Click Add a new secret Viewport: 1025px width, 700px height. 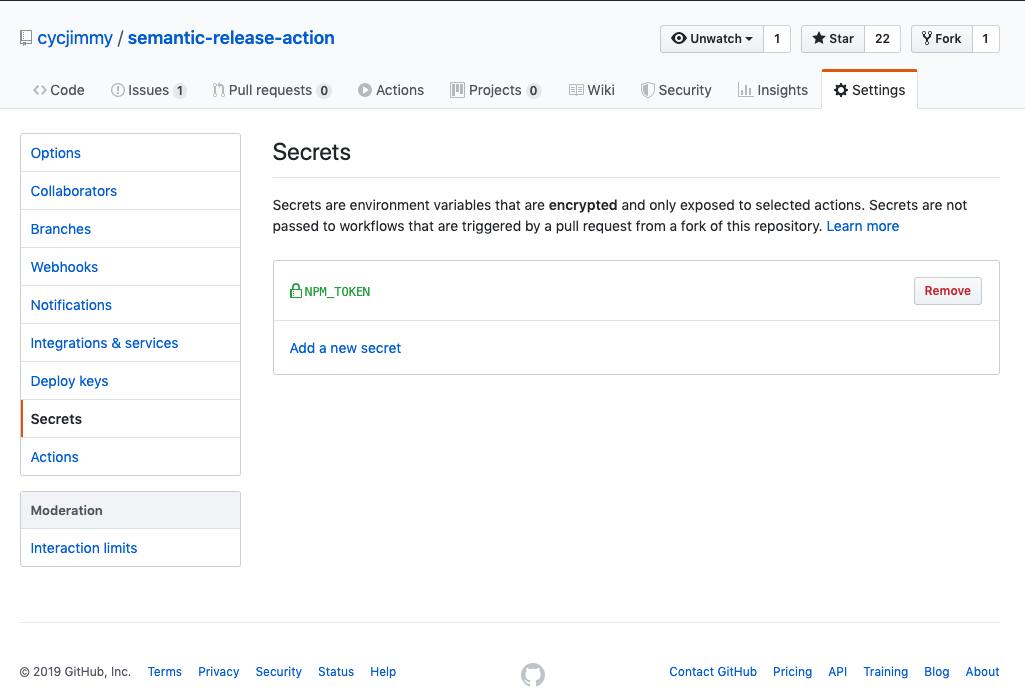click(x=345, y=348)
